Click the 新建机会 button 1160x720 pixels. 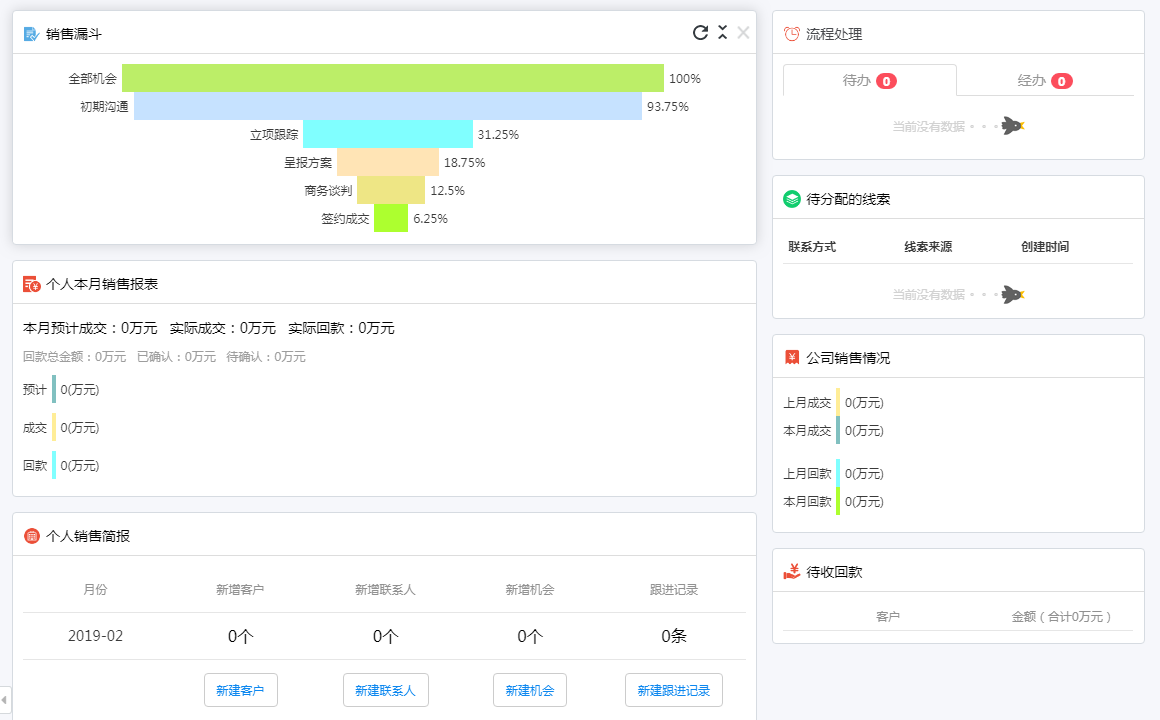pyautogui.click(x=530, y=690)
